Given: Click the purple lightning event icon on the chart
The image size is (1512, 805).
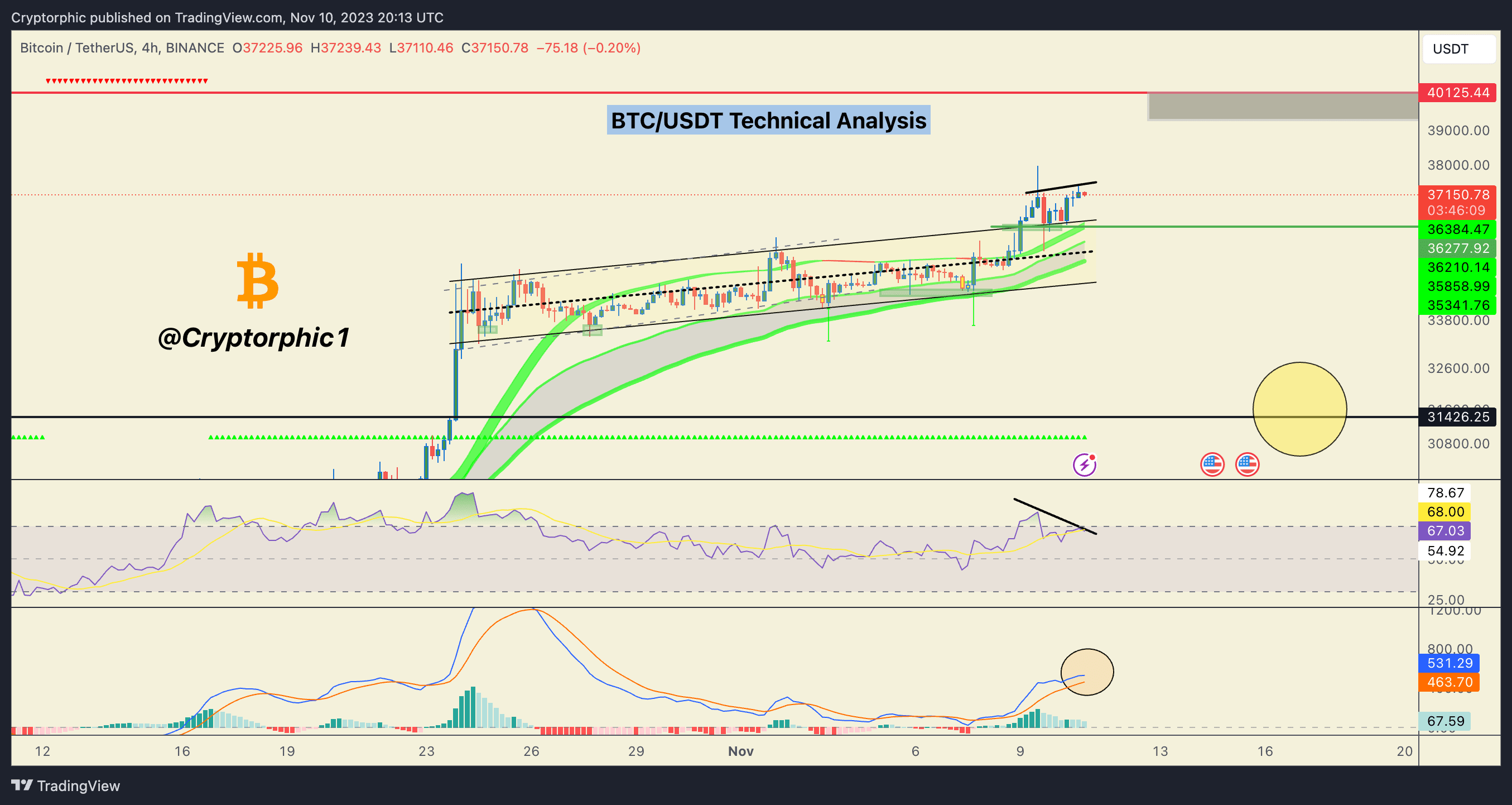Looking at the screenshot, I should tap(1085, 464).
